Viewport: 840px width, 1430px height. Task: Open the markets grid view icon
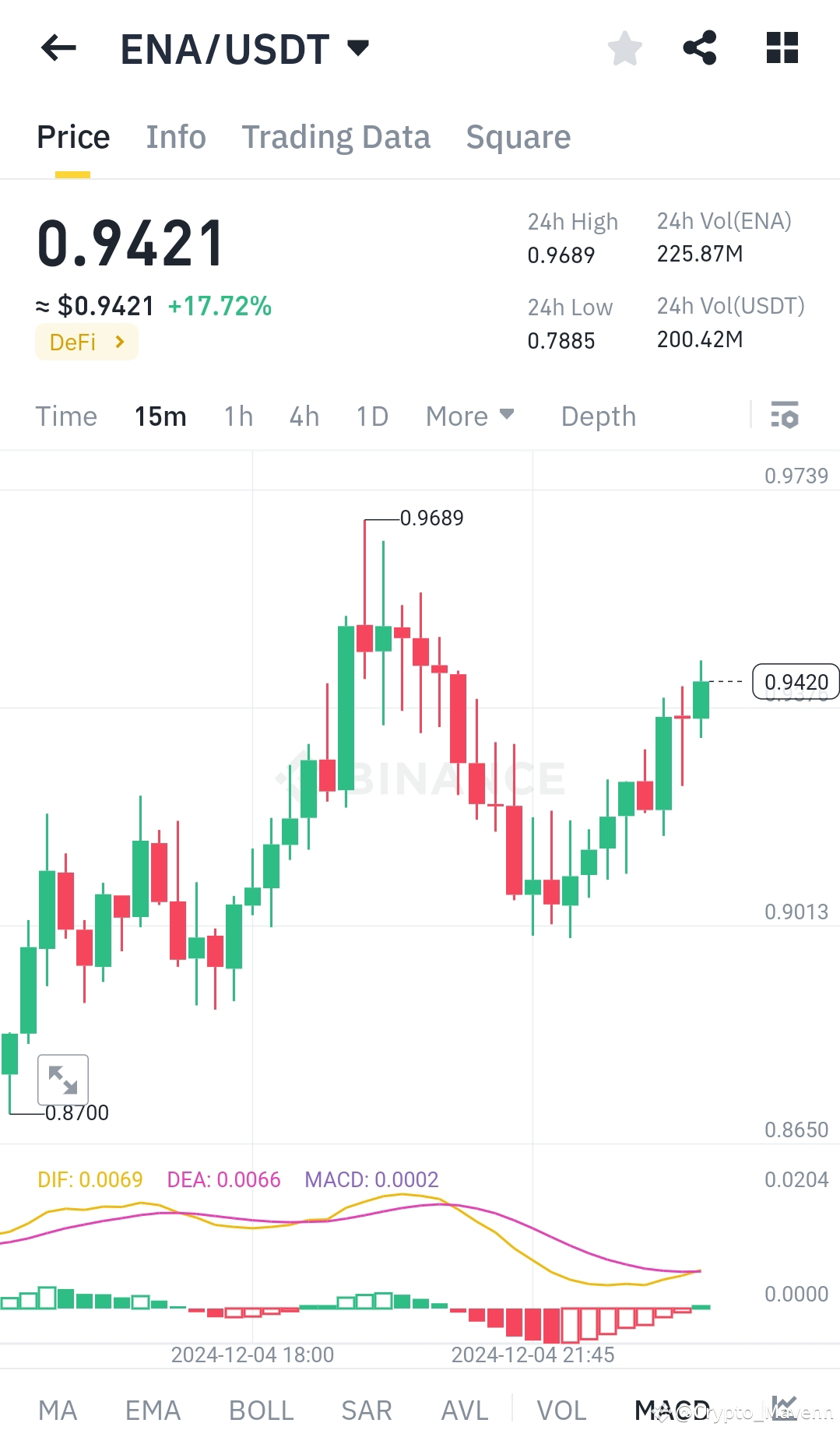pyautogui.click(x=781, y=48)
